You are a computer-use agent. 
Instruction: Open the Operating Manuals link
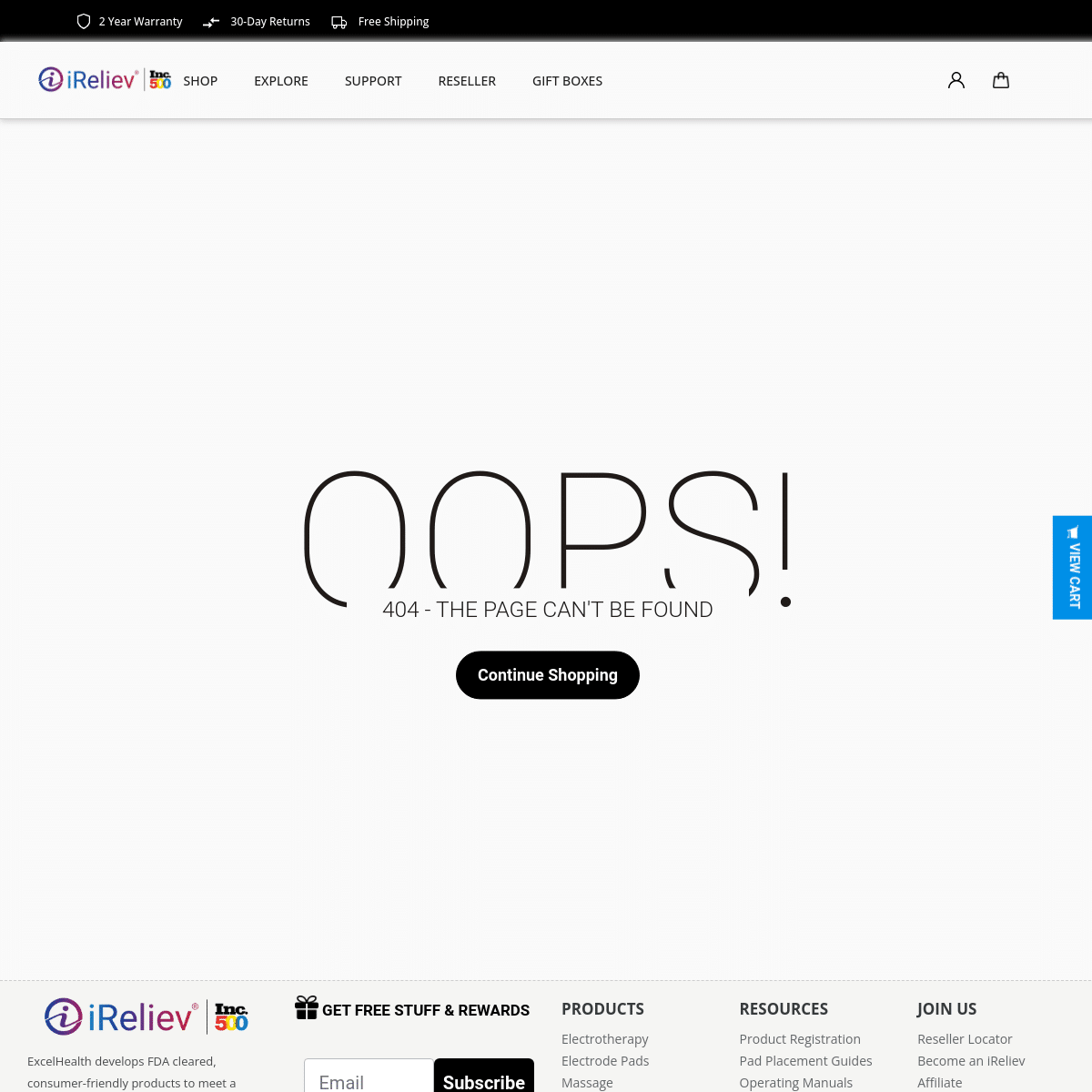click(x=796, y=1083)
